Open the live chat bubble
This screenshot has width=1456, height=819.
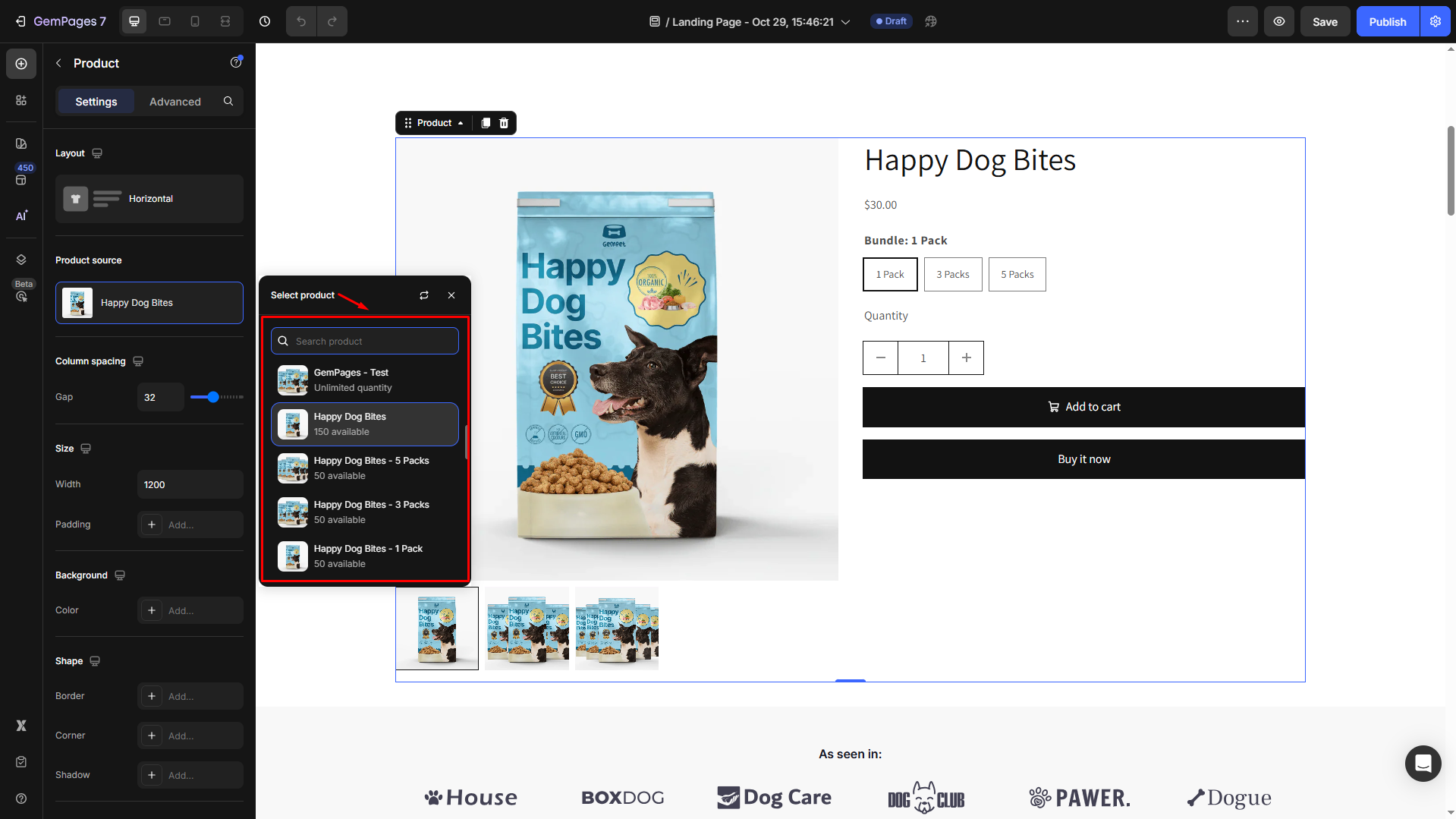[x=1423, y=763]
